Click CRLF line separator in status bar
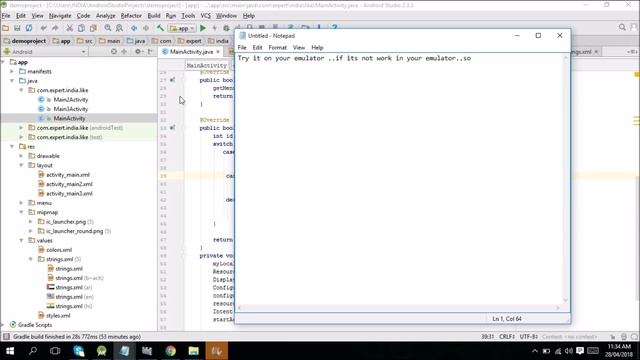 507,337
